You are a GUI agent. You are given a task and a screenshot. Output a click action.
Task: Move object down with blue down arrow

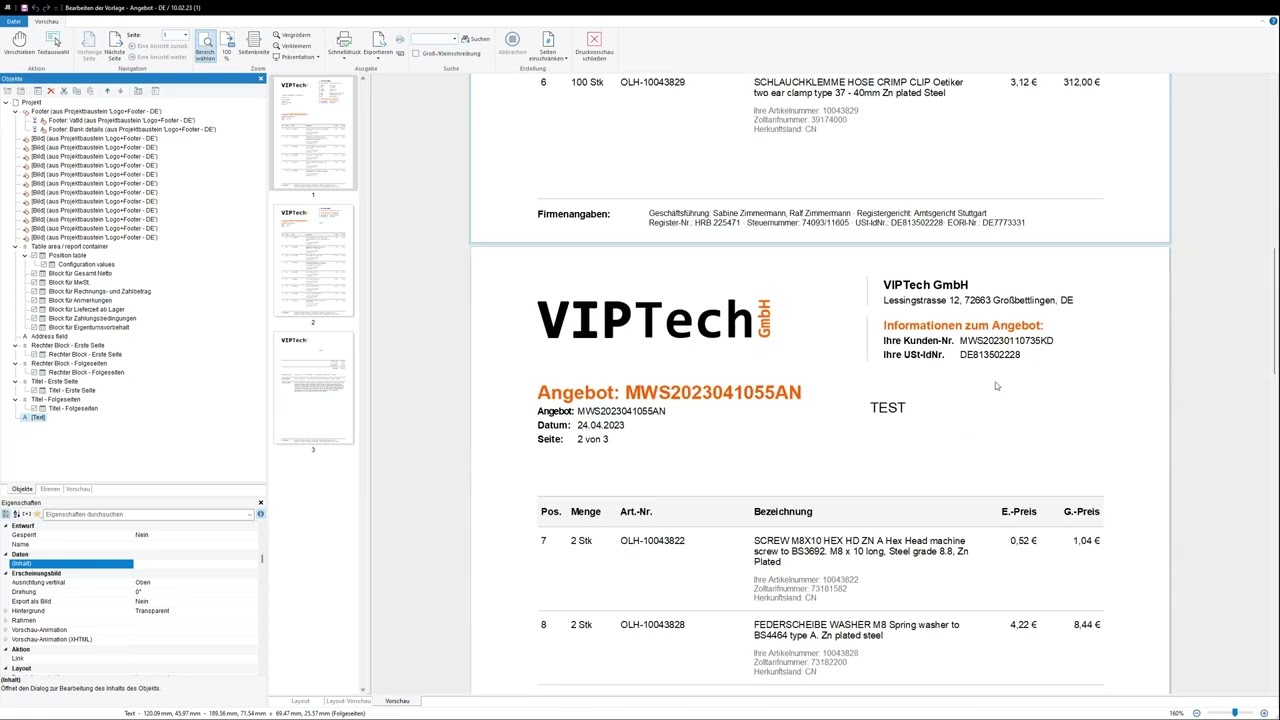120,91
